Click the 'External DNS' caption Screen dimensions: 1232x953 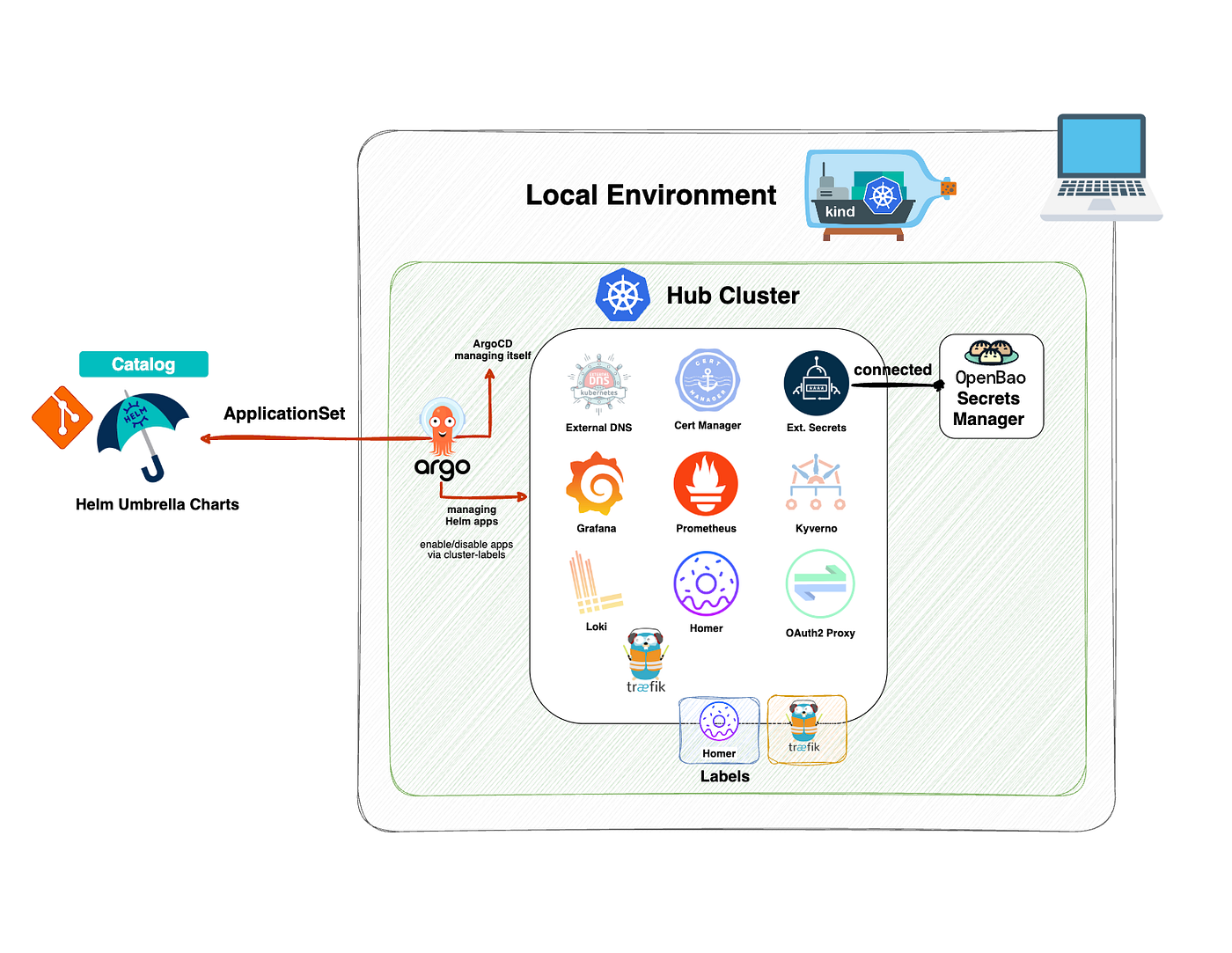coord(598,428)
